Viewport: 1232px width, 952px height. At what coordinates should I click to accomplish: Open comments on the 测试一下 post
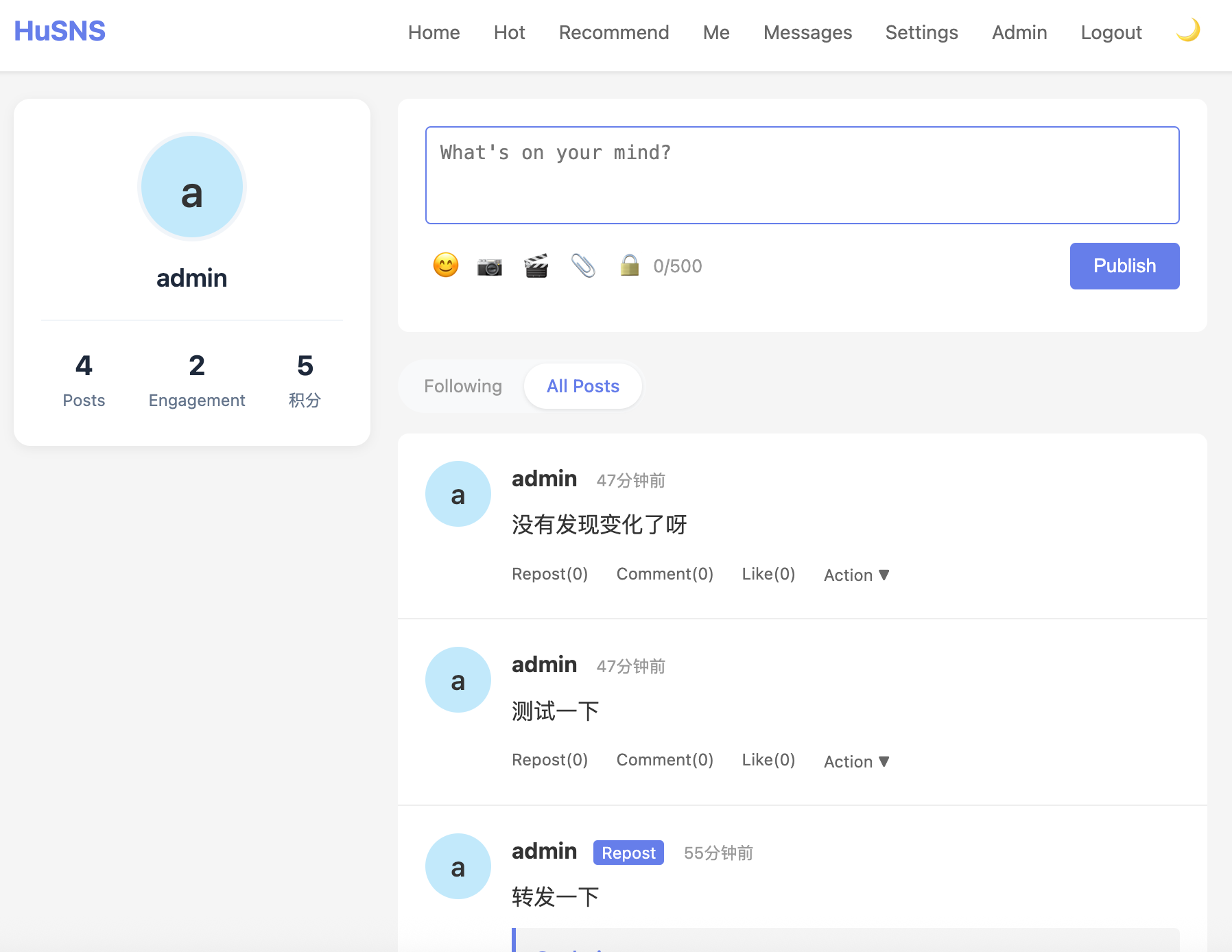665,760
